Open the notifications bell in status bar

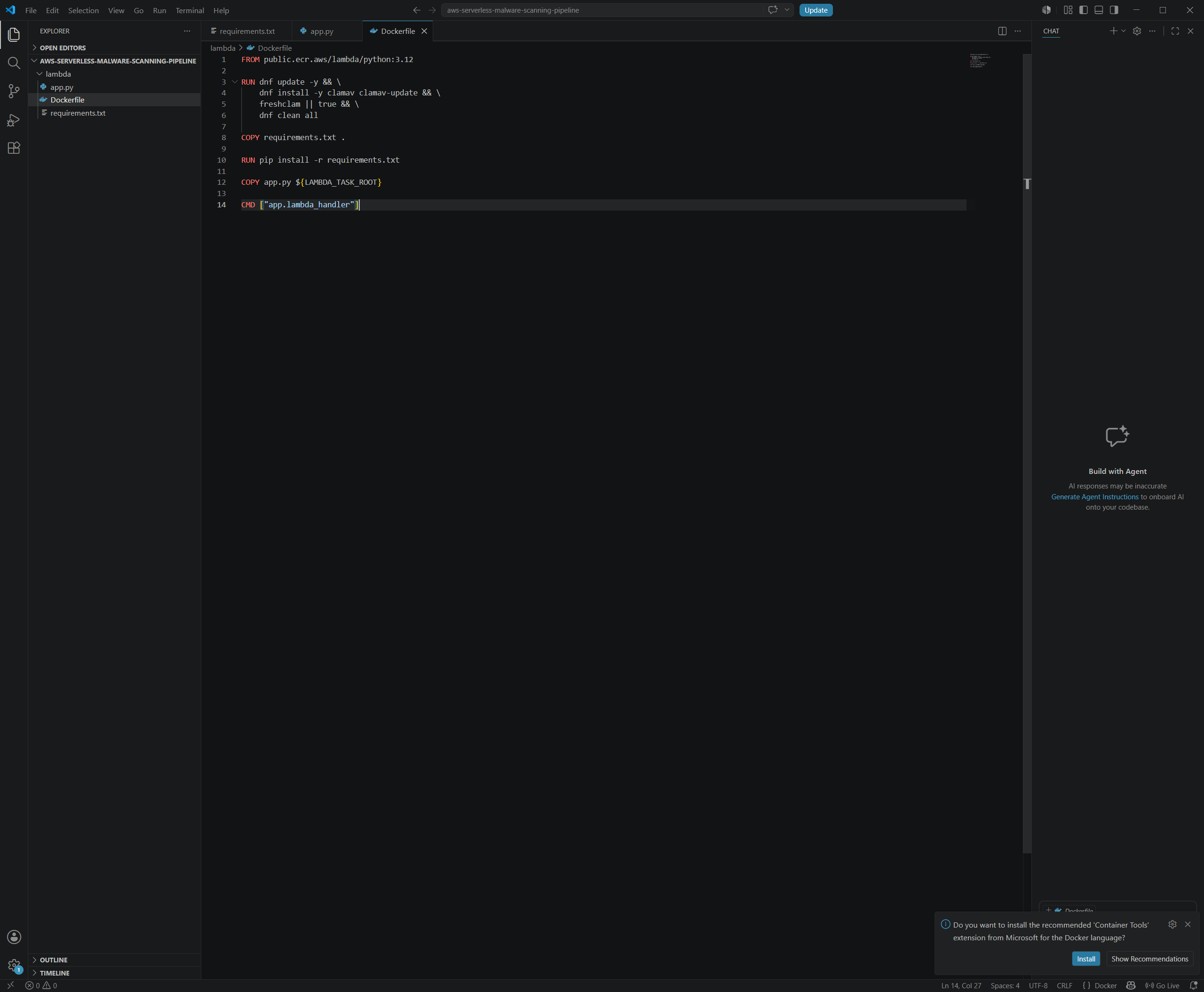pos(1193,986)
